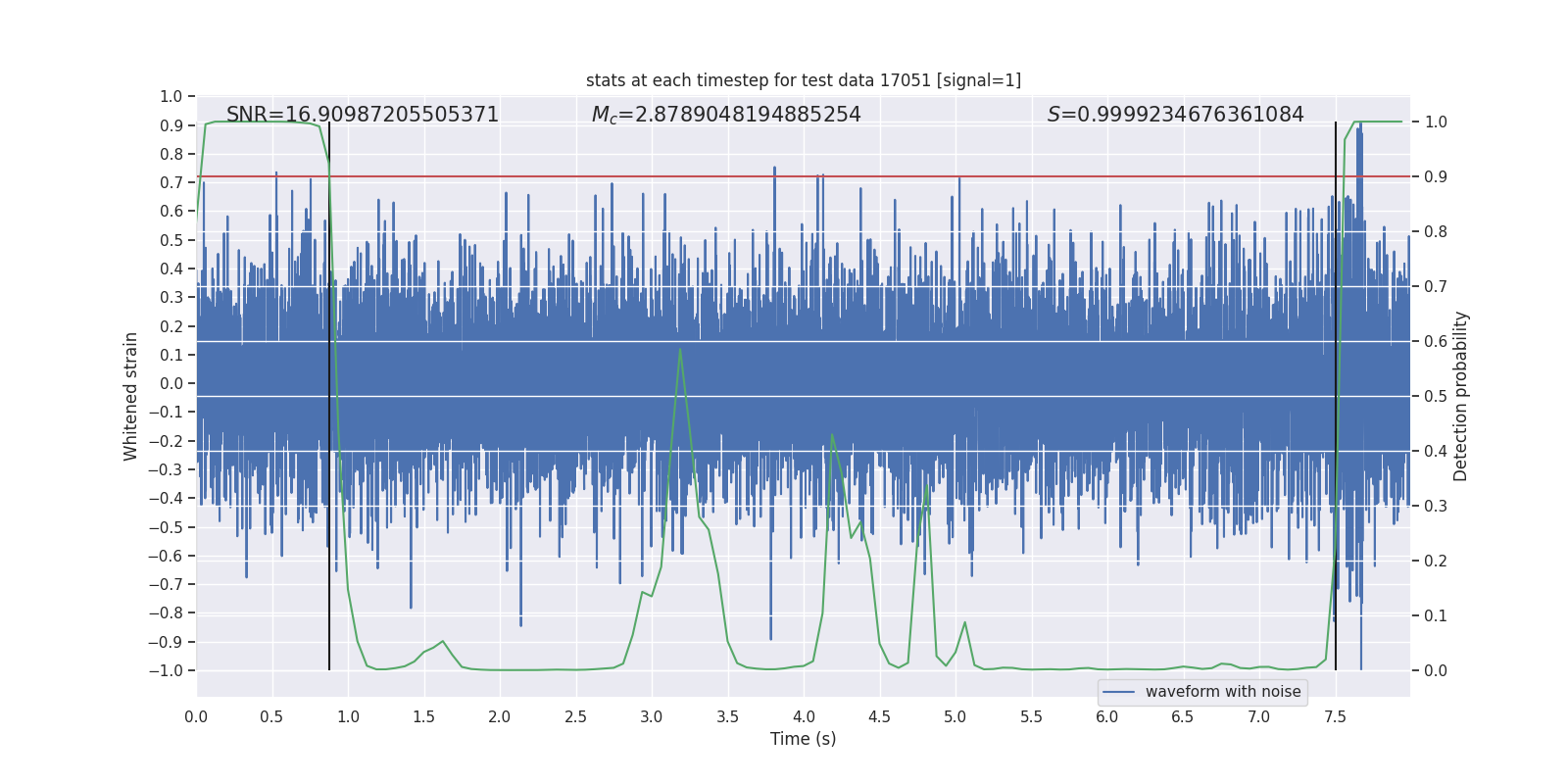The image size is (1568, 784).
Task: Click the −1.0 tick label on the strain axis
Action: click(x=166, y=670)
